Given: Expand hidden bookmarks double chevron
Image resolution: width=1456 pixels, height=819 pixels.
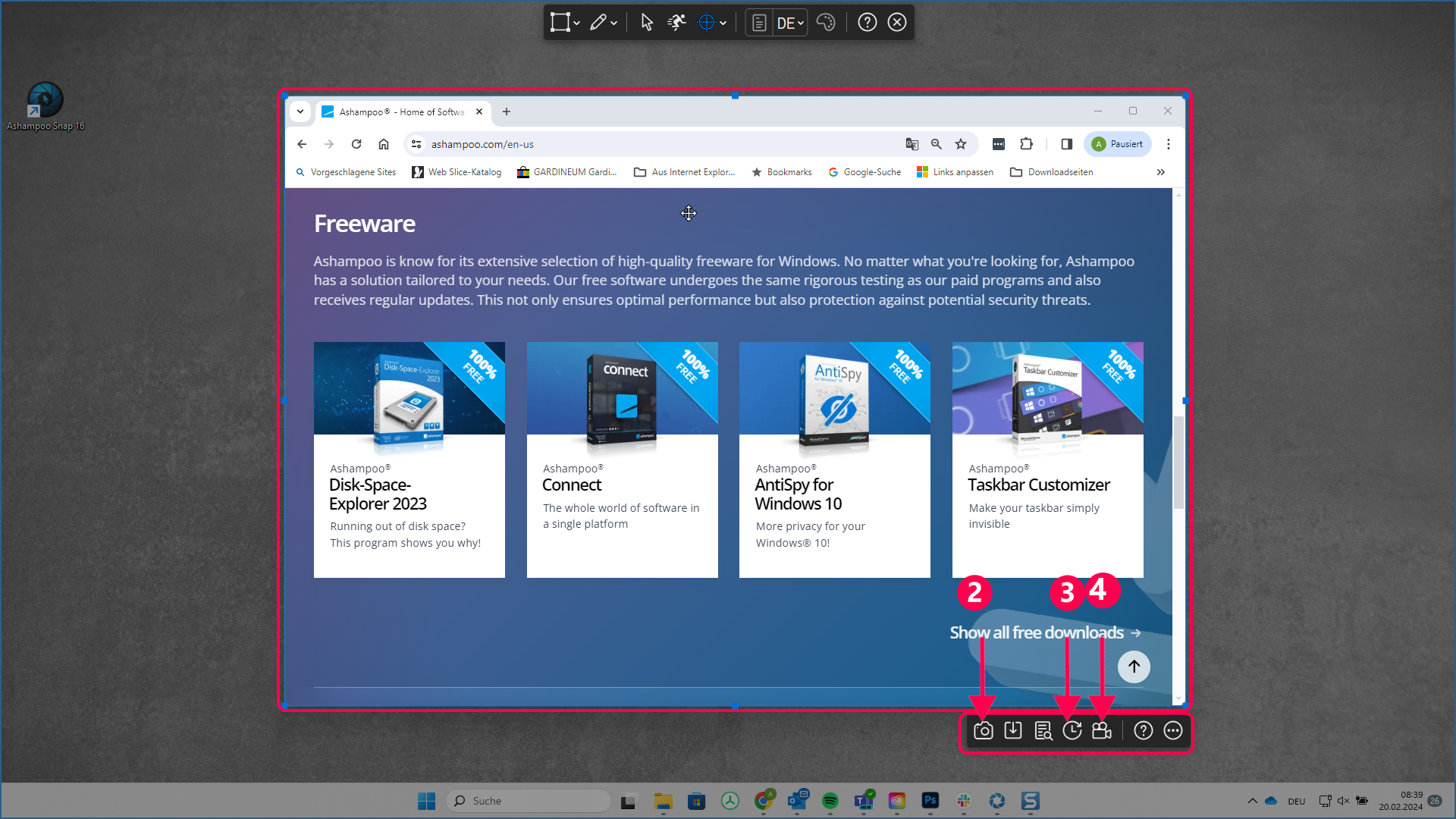Looking at the screenshot, I should coord(1161,172).
